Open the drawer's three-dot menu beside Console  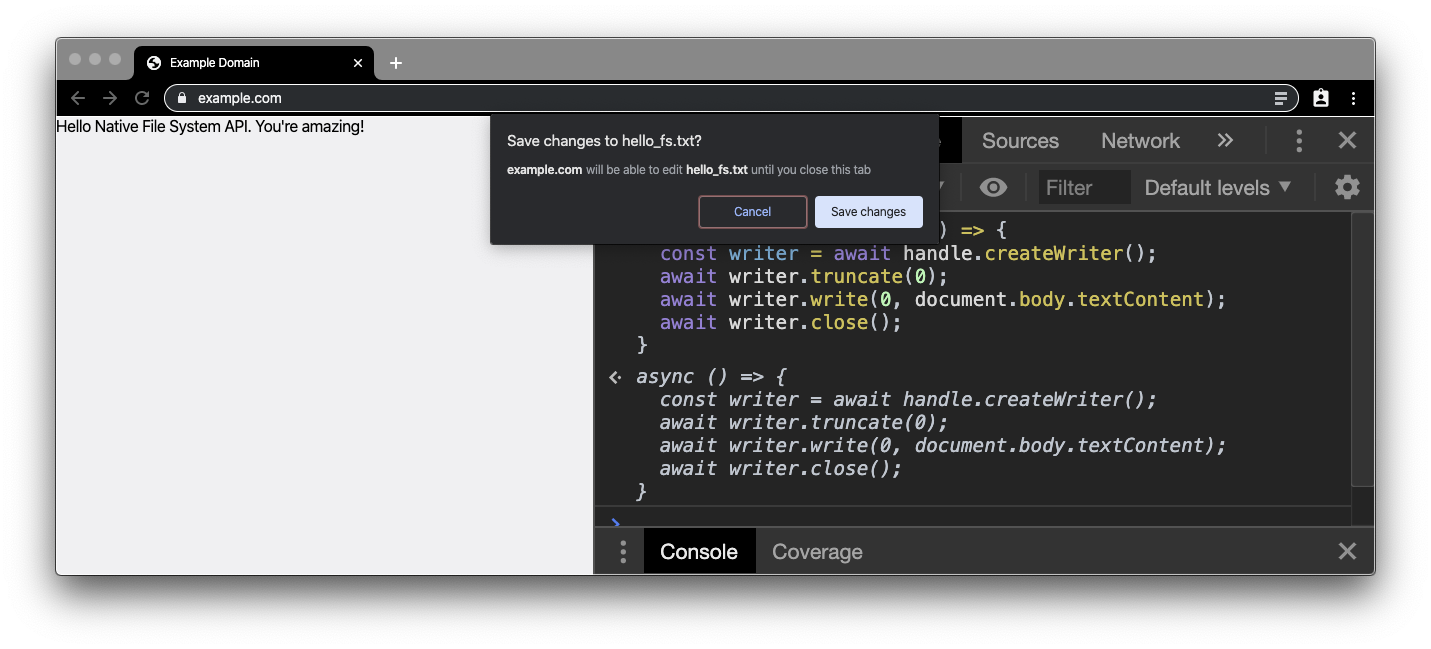(x=622, y=552)
